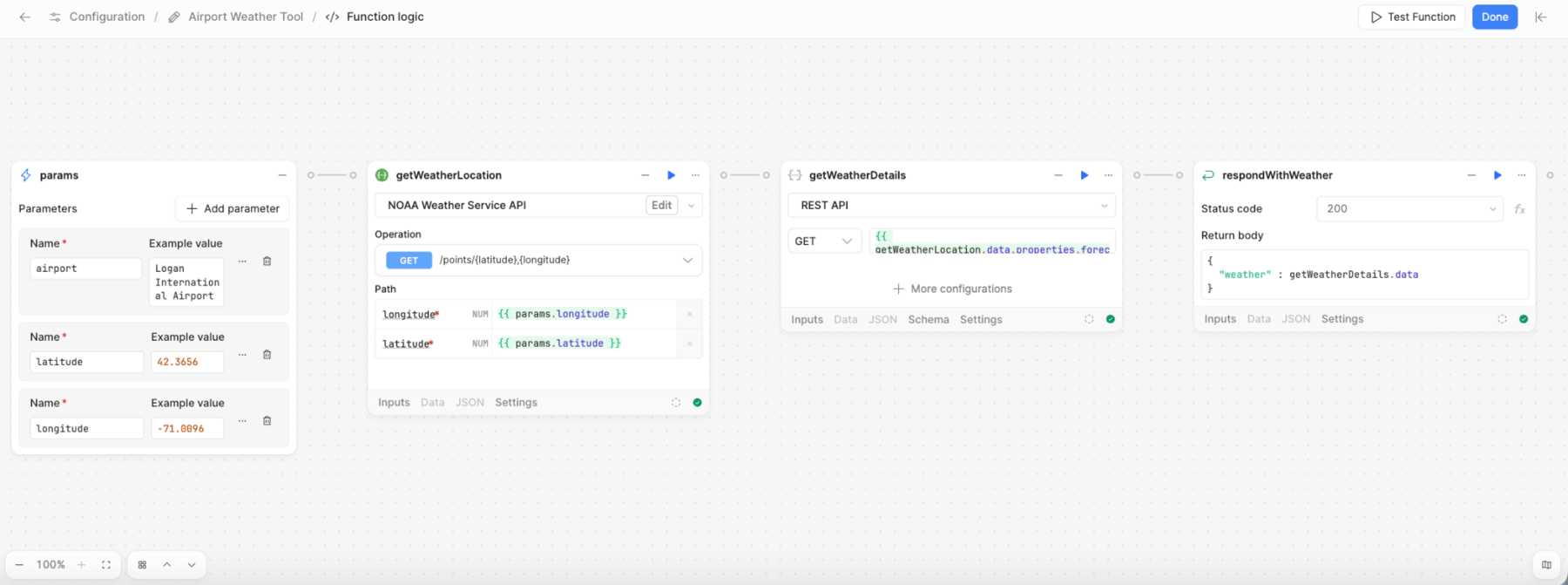
Task: Click Add parameter button
Action: click(233, 209)
